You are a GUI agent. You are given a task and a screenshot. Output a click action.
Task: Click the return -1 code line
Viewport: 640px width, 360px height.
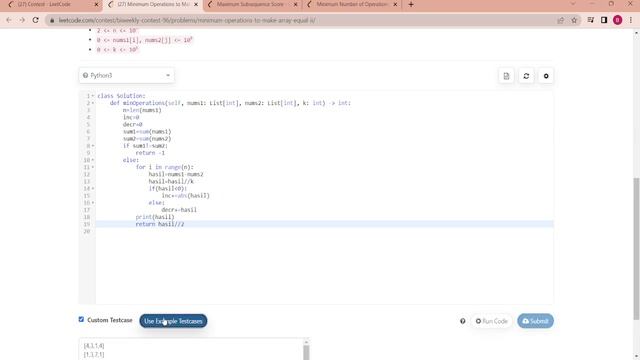(150, 153)
